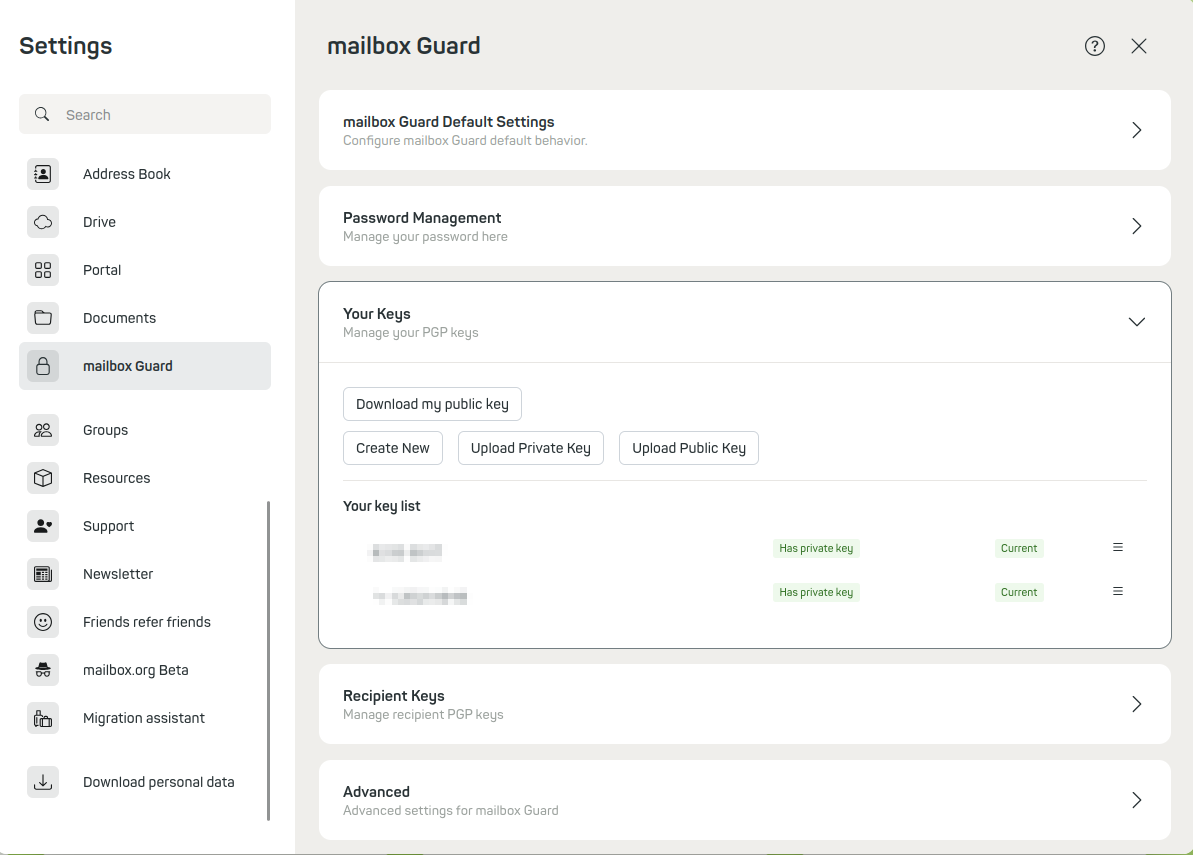Click Download my public key button
1193x855 pixels.
[432, 404]
